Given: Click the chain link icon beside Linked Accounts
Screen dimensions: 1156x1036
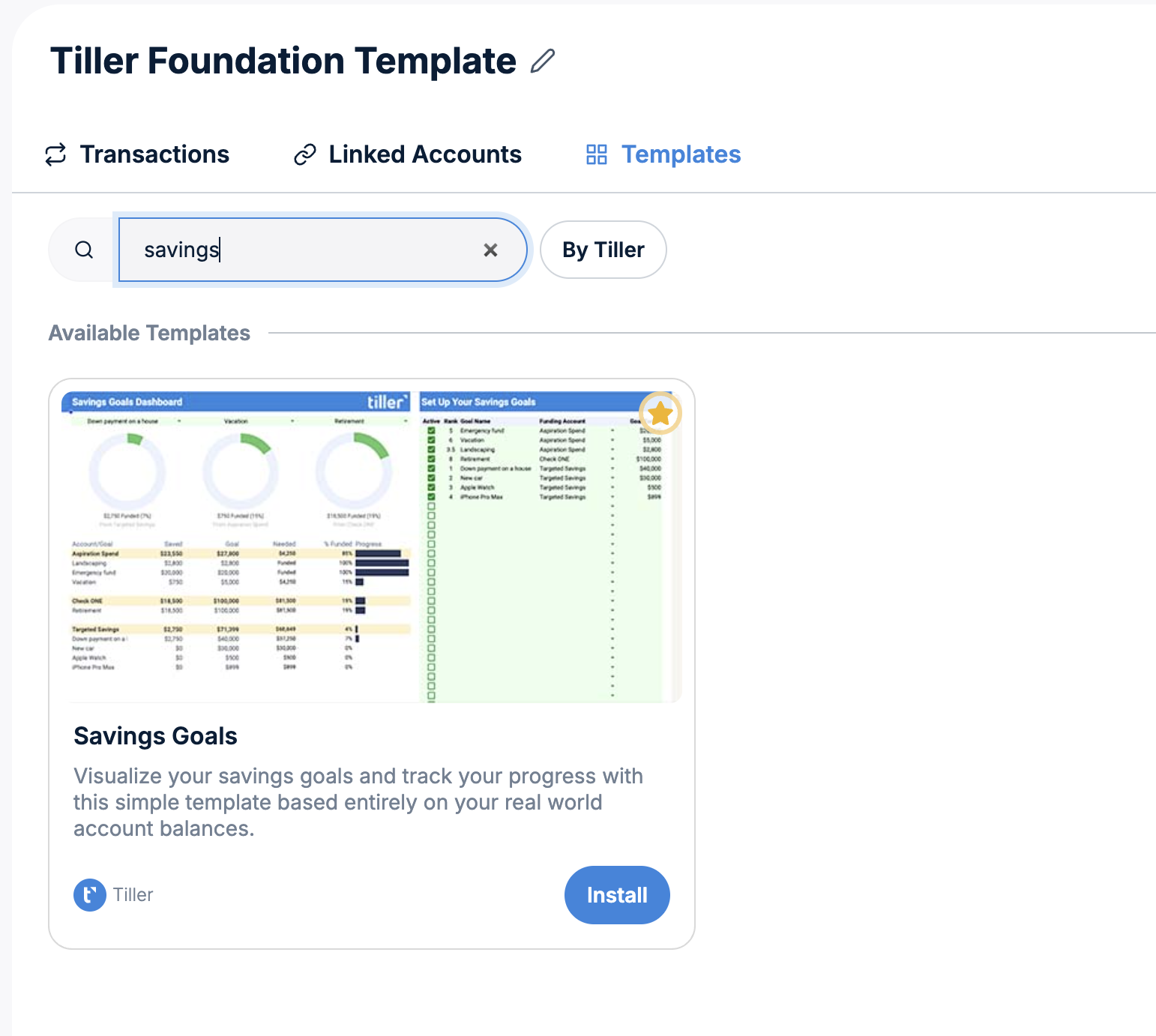Looking at the screenshot, I should coord(304,154).
